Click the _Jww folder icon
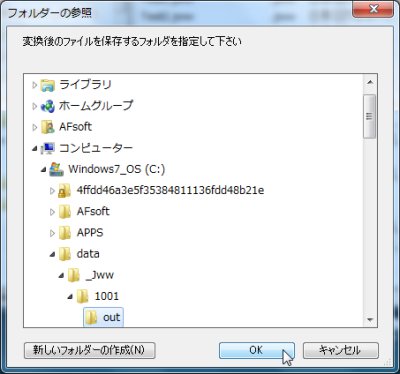 74,275
